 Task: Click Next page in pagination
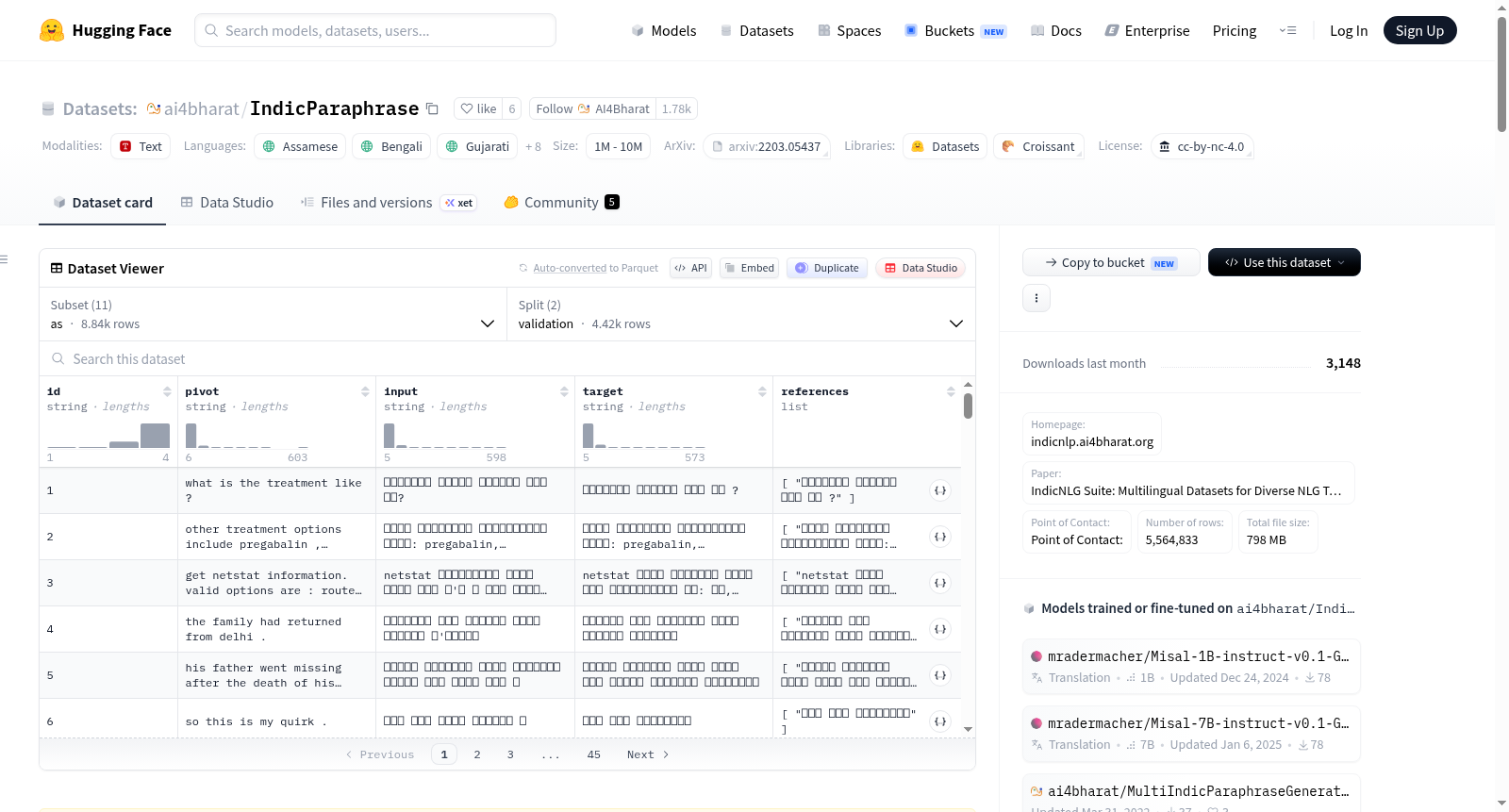point(648,754)
